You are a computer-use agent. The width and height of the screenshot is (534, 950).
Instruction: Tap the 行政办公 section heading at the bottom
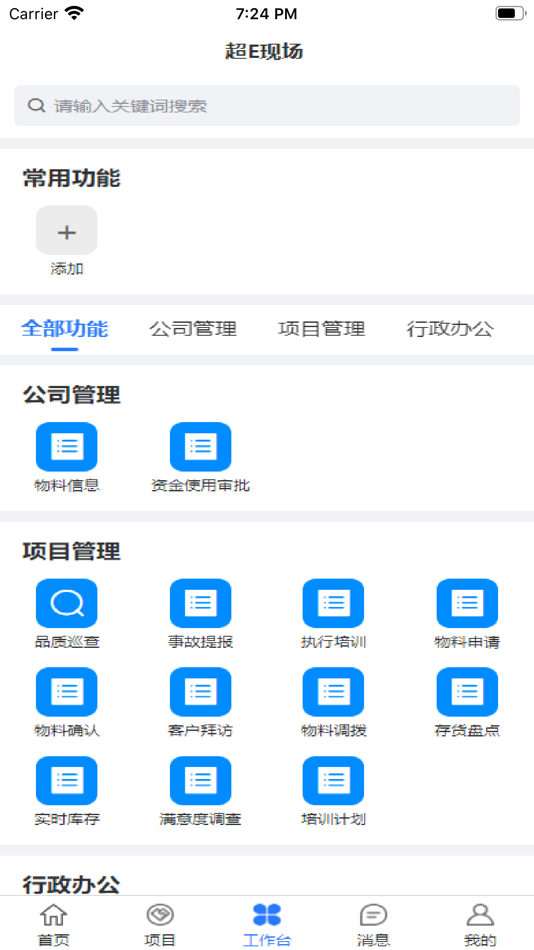[72, 885]
